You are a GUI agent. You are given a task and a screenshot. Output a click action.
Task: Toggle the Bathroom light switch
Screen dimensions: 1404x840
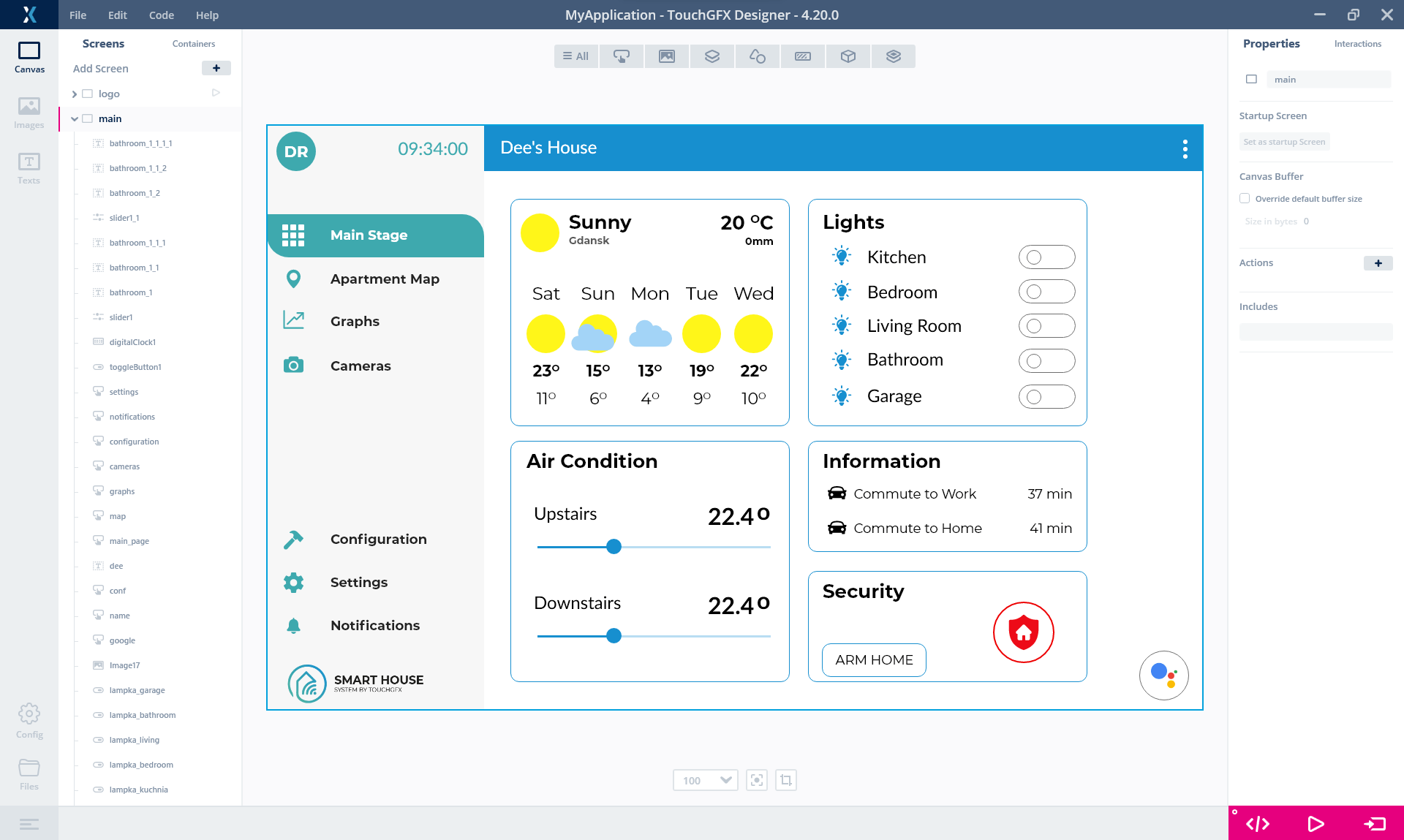[x=1046, y=360]
